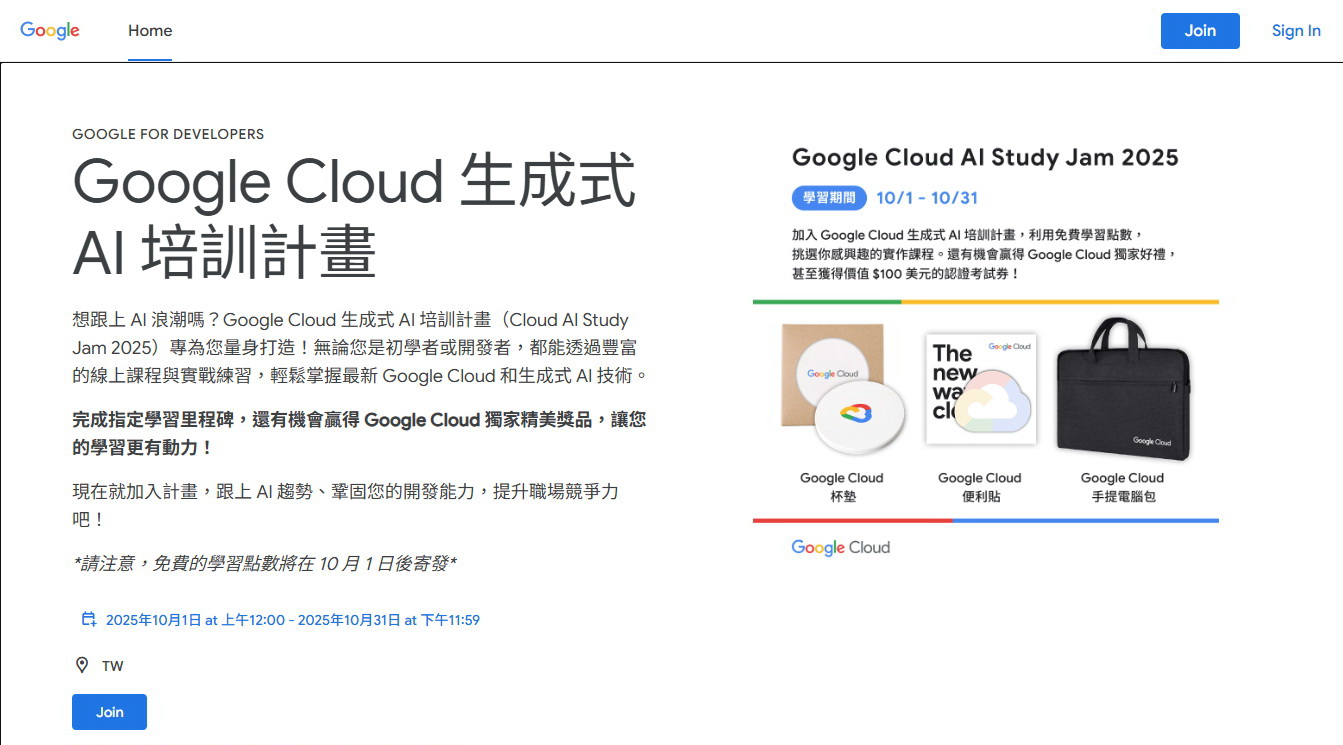Click the Google logo in the header

pos(50,30)
